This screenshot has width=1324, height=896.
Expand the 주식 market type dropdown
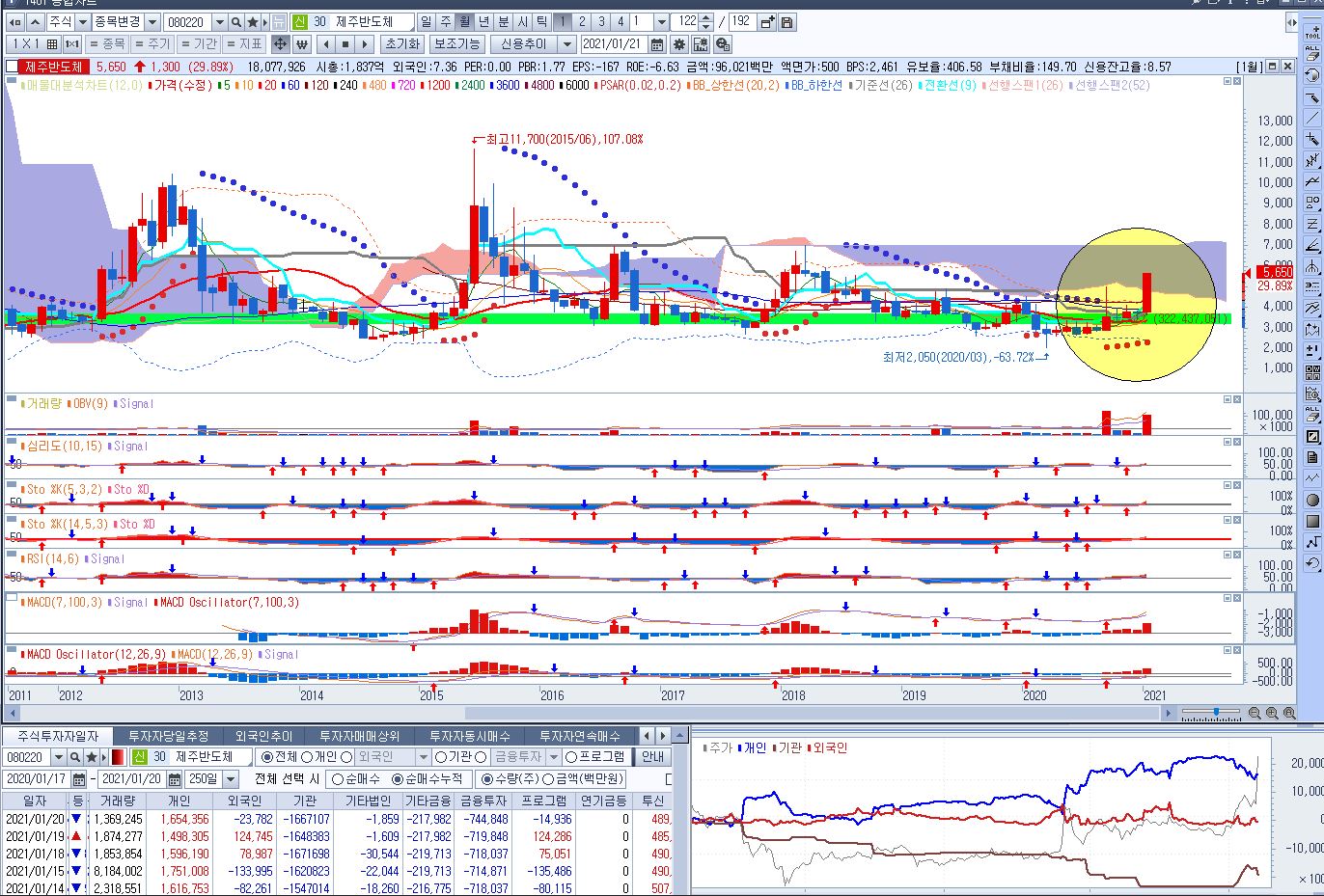[x=82, y=21]
